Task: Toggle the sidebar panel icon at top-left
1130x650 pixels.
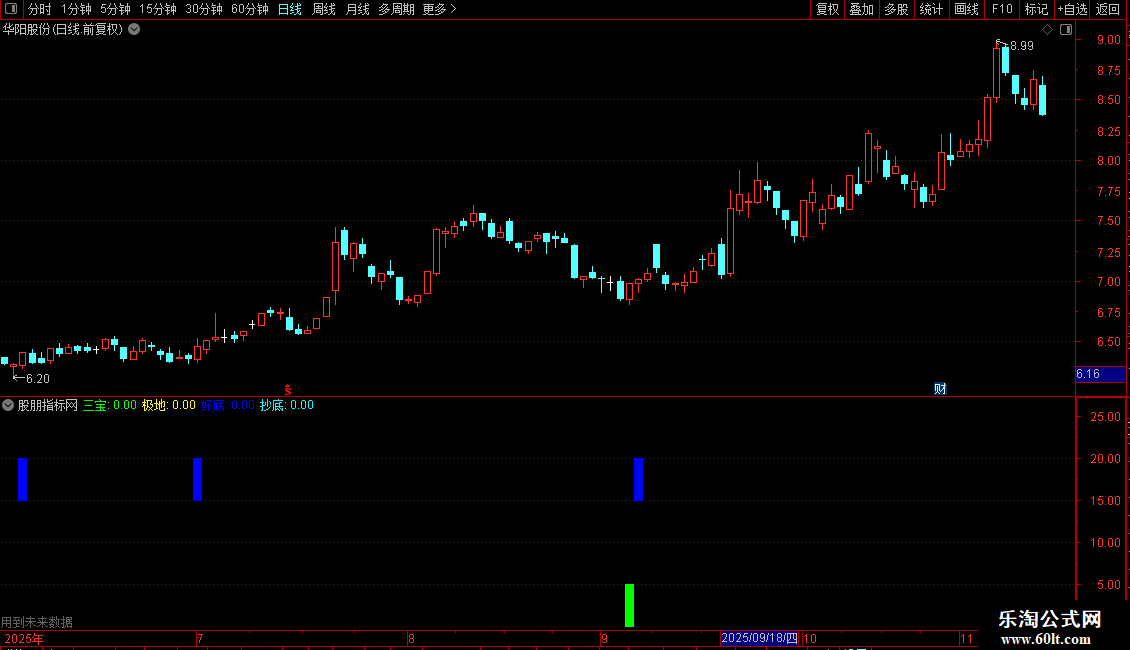Action: pyautogui.click(x=11, y=9)
